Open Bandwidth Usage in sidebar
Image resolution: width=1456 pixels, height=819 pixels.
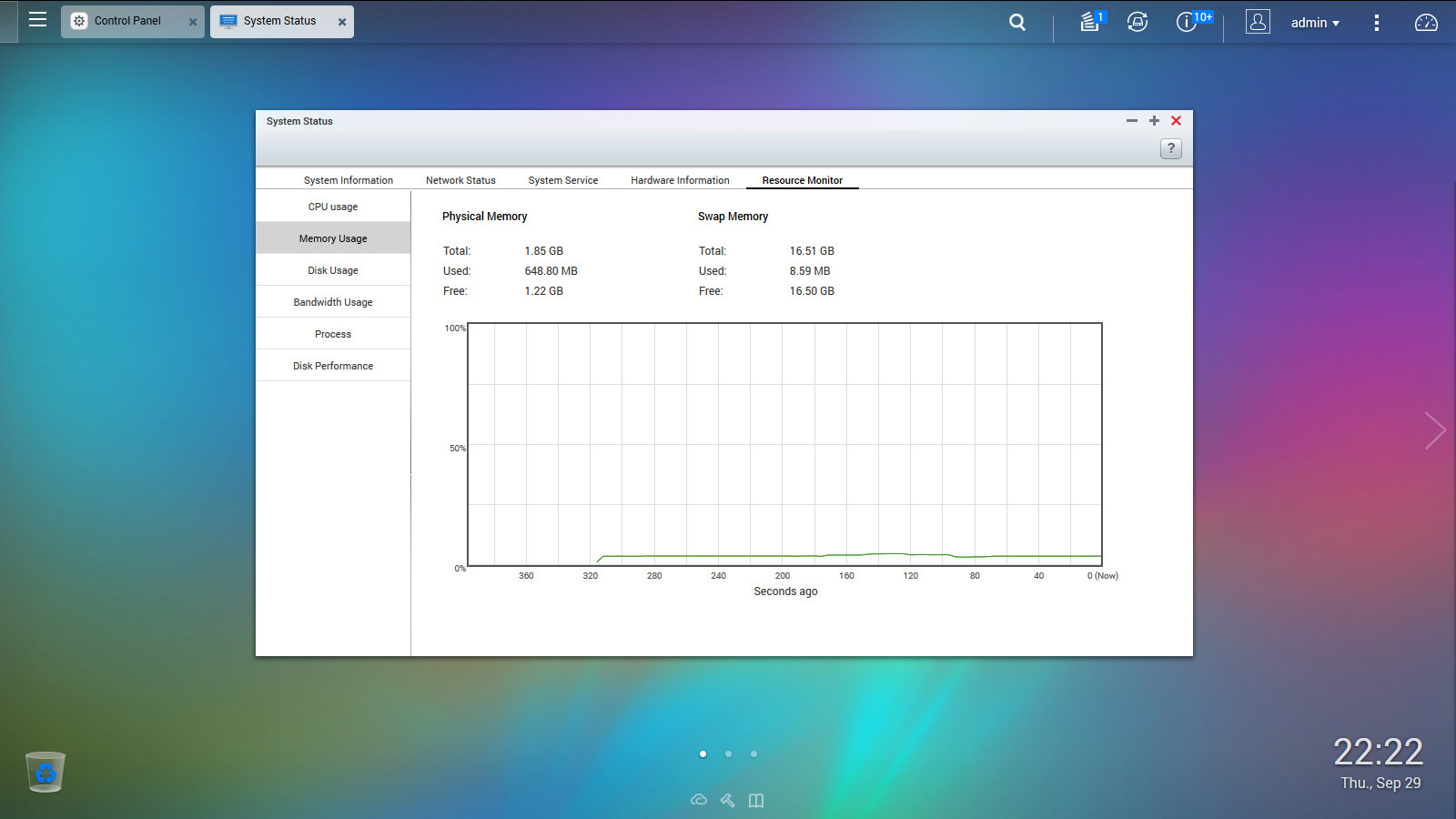pyautogui.click(x=333, y=302)
